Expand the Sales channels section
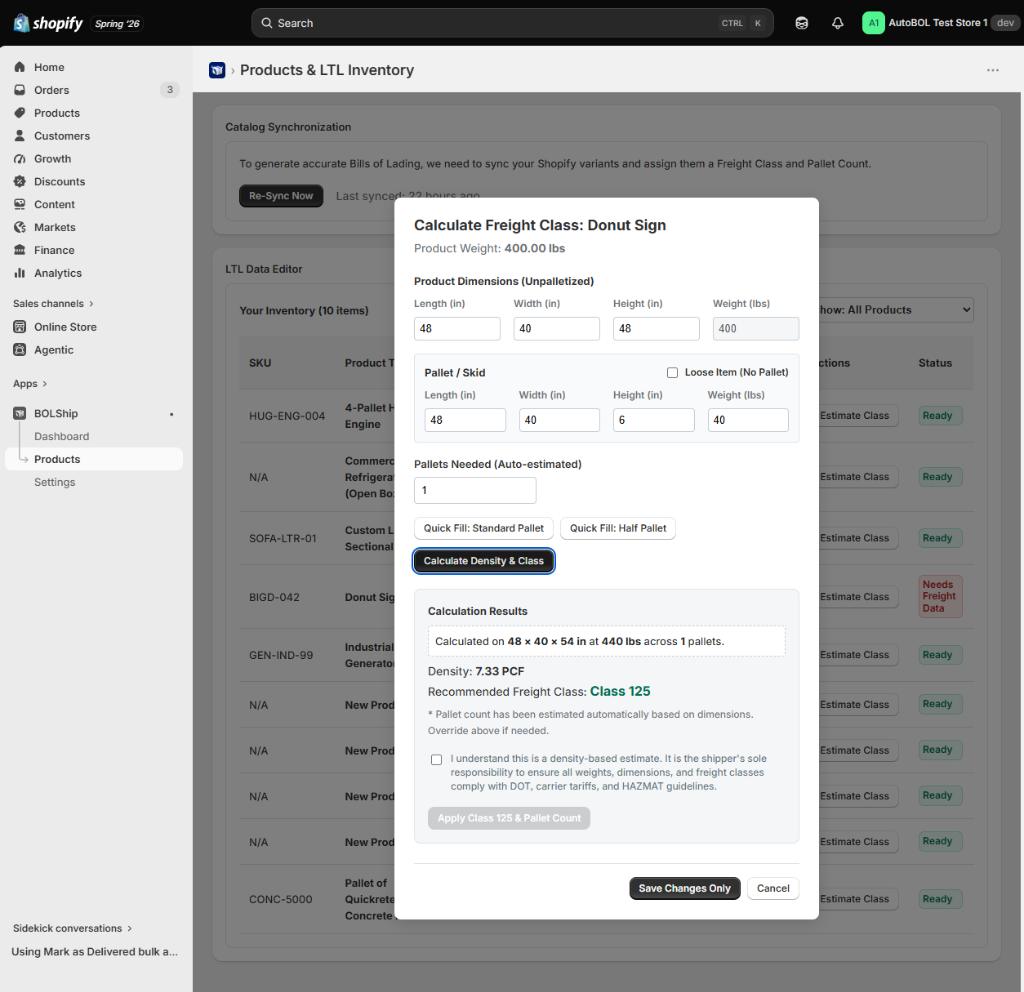This screenshot has height=992, width=1024. point(54,303)
